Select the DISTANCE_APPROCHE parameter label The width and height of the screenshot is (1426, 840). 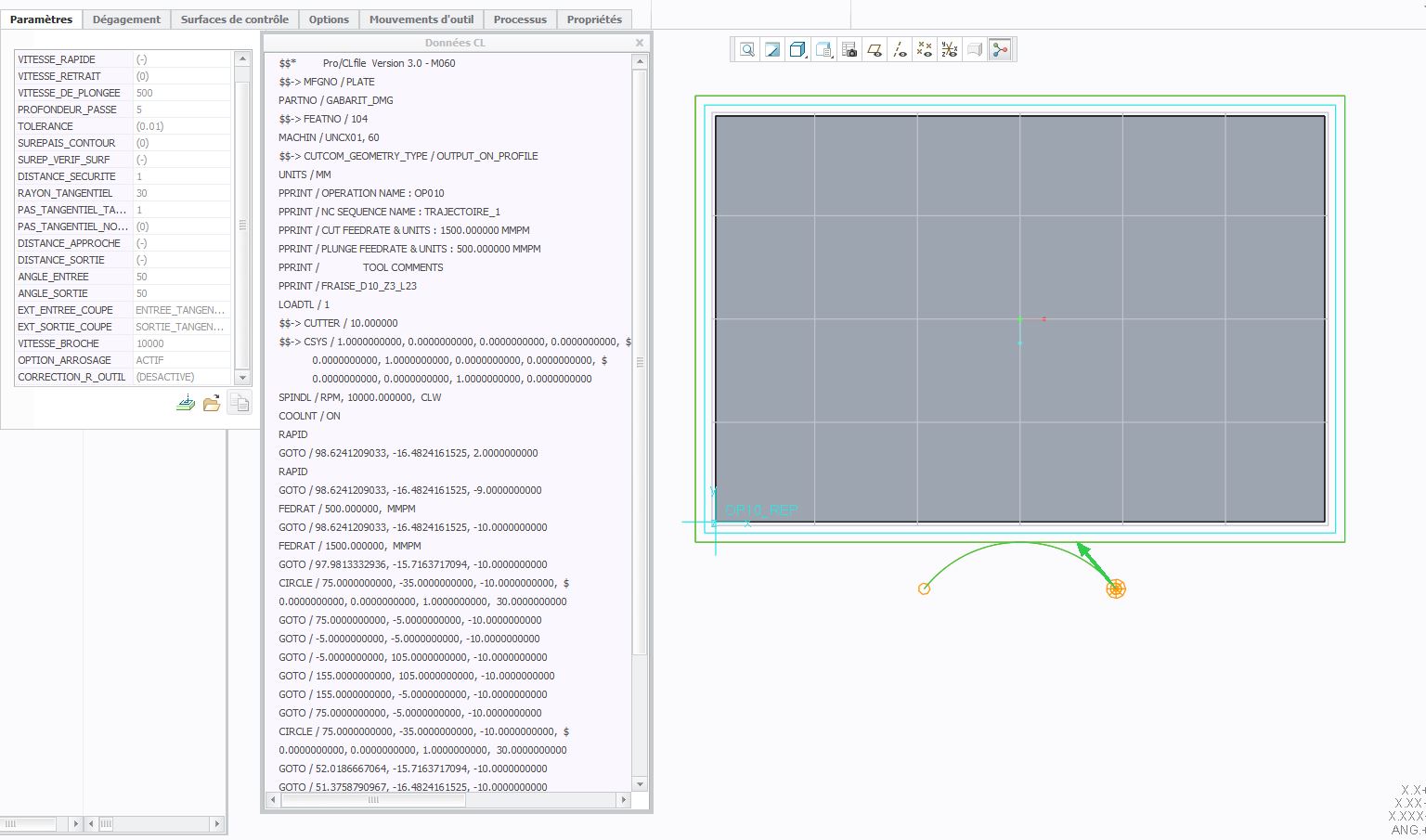tap(69, 243)
